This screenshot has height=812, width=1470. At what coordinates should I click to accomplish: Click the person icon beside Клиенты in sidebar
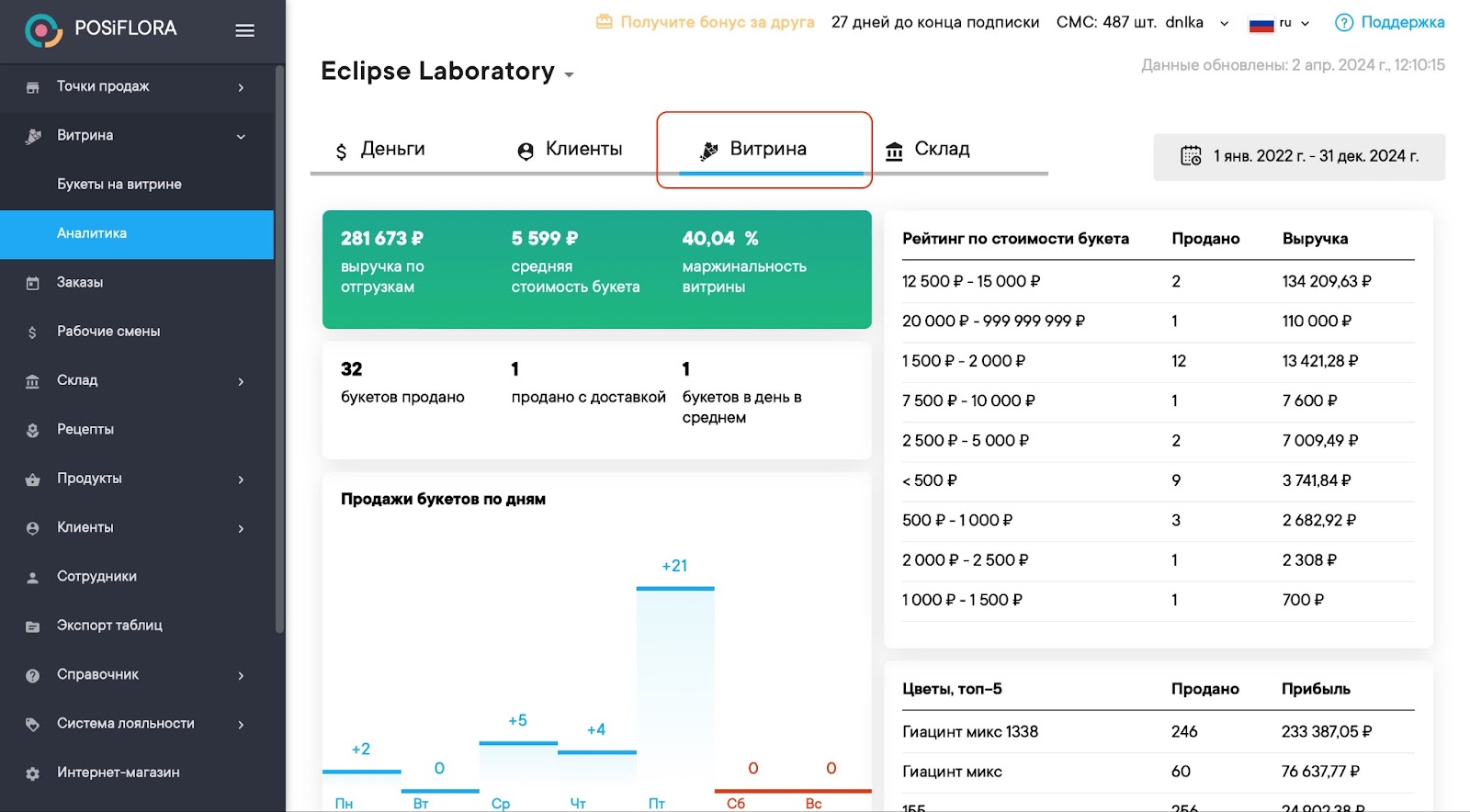click(33, 528)
